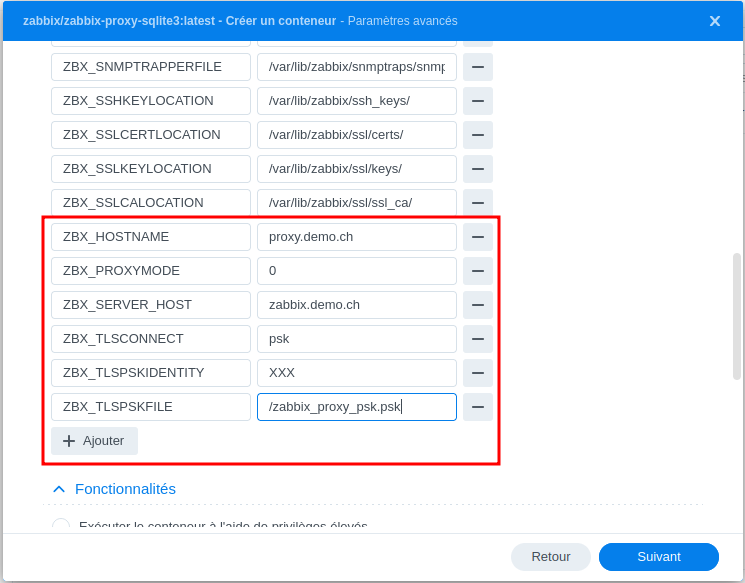The width and height of the screenshot is (745, 583).
Task: Edit the ZBX_TLSCONNECT name field
Action: (x=151, y=339)
